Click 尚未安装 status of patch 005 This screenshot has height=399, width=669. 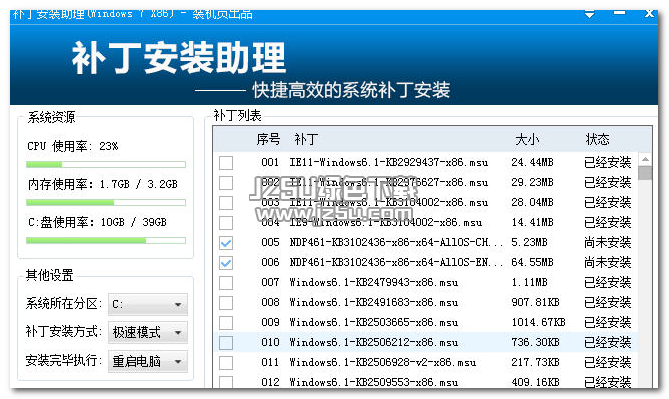pyautogui.click(x=608, y=242)
